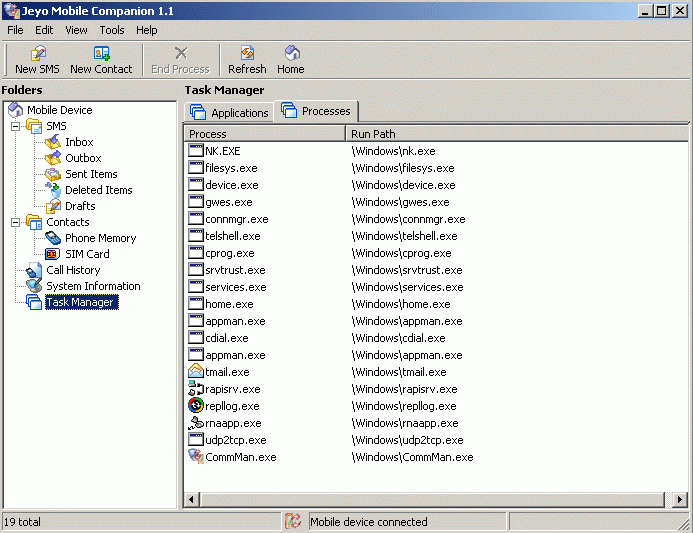Click the Home toolbar icon

click(x=292, y=53)
